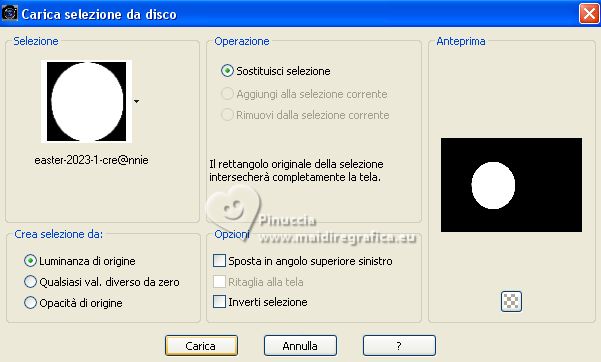Click the Carica button
The width and height of the screenshot is (601, 362).
tap(201, 346)
